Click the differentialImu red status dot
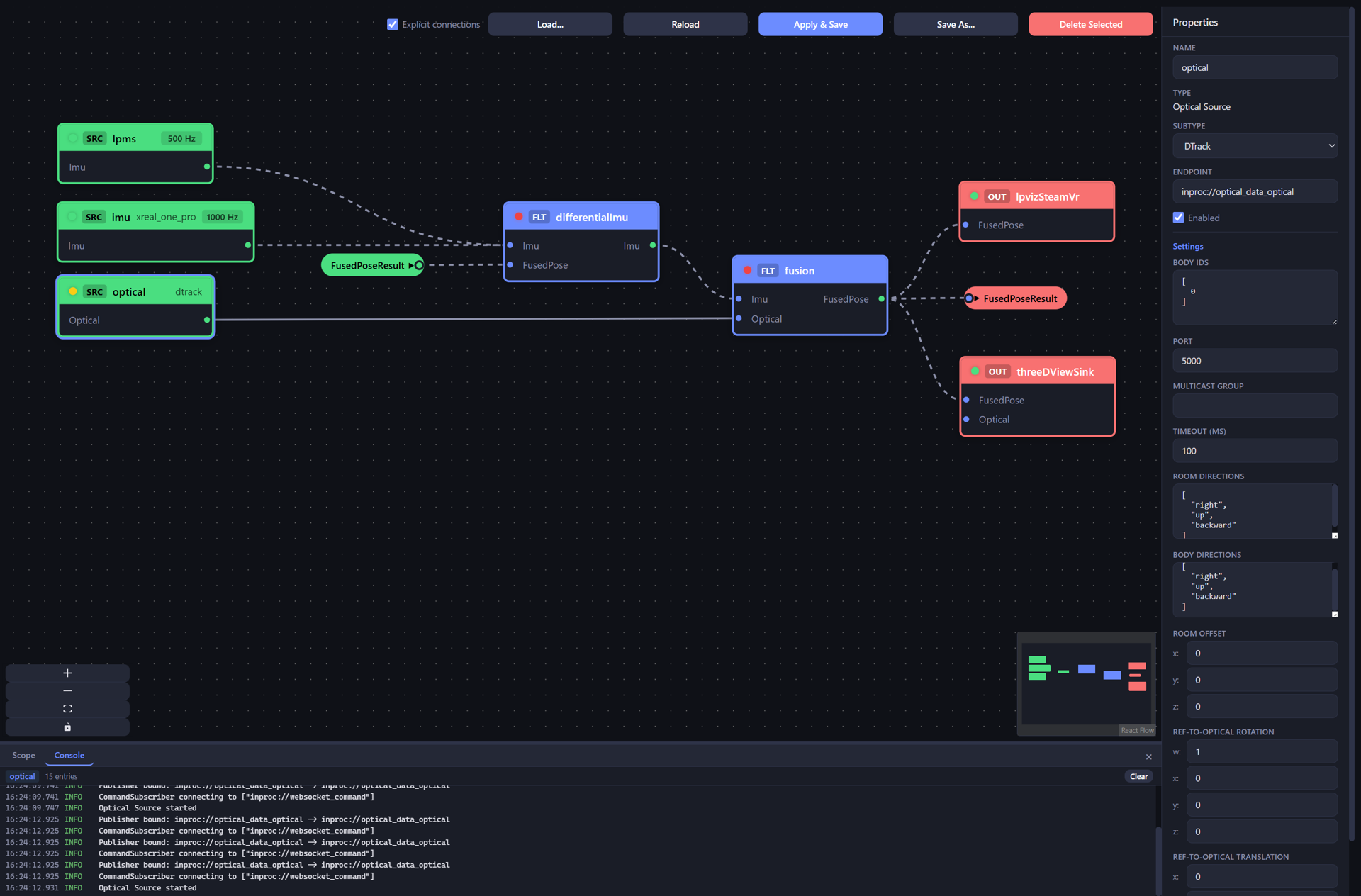The width and height of the screenshot is (1361, 896). [x=519, y=217]
